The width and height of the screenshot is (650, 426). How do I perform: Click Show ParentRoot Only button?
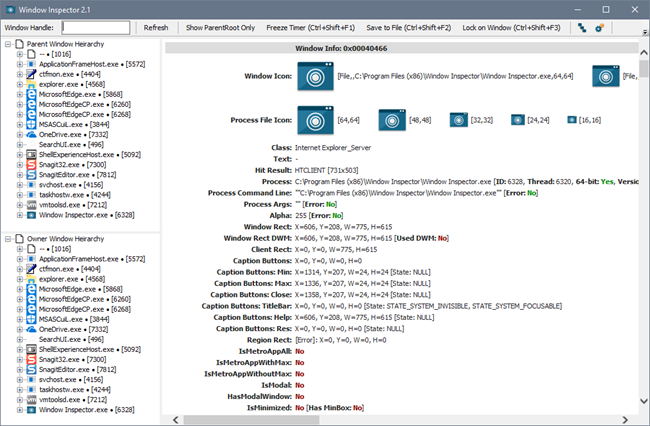pyautogui.click(x=221, y=28)
